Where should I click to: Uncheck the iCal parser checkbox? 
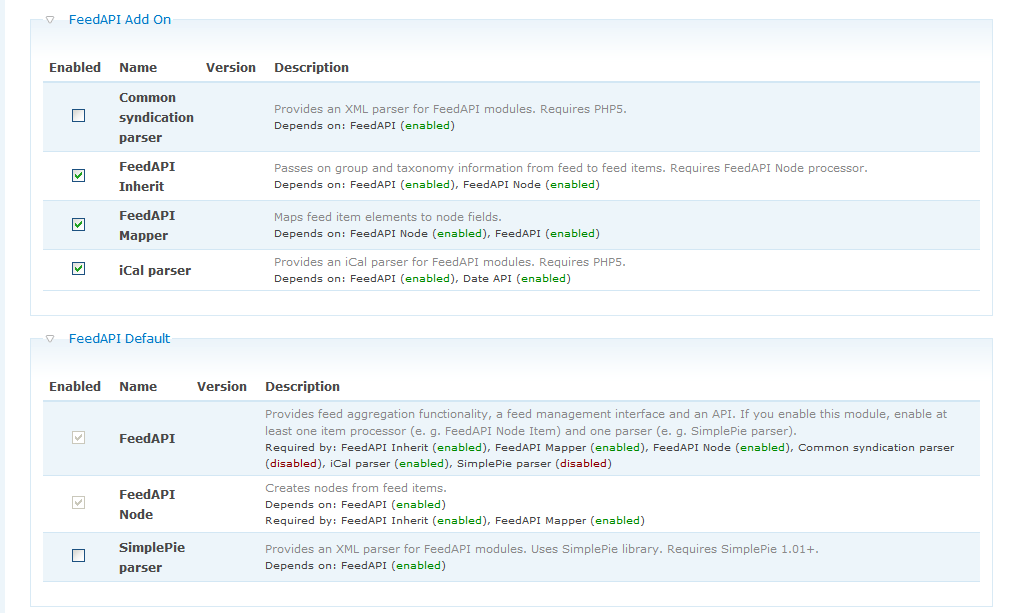pos(79,269)
